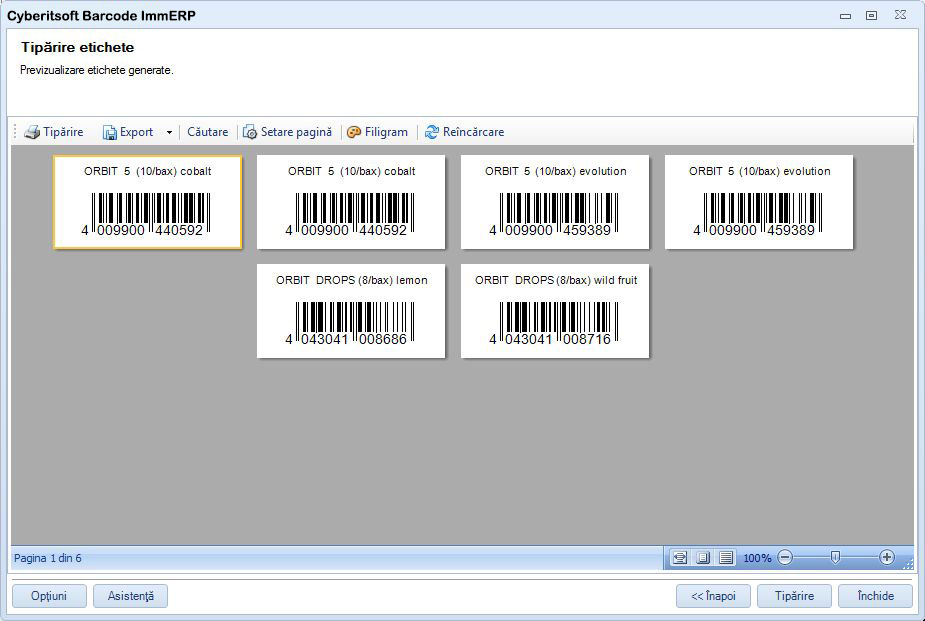The image size is (925, 621).
Task: Click the Previzualizare etichete generate text
Action: [97, 70]
